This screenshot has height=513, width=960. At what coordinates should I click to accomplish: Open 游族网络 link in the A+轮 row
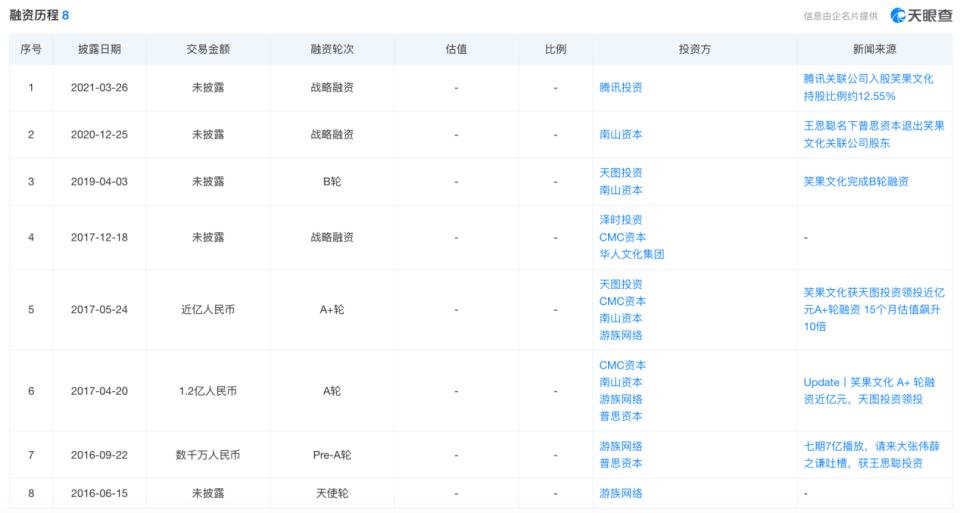[620, 335]
